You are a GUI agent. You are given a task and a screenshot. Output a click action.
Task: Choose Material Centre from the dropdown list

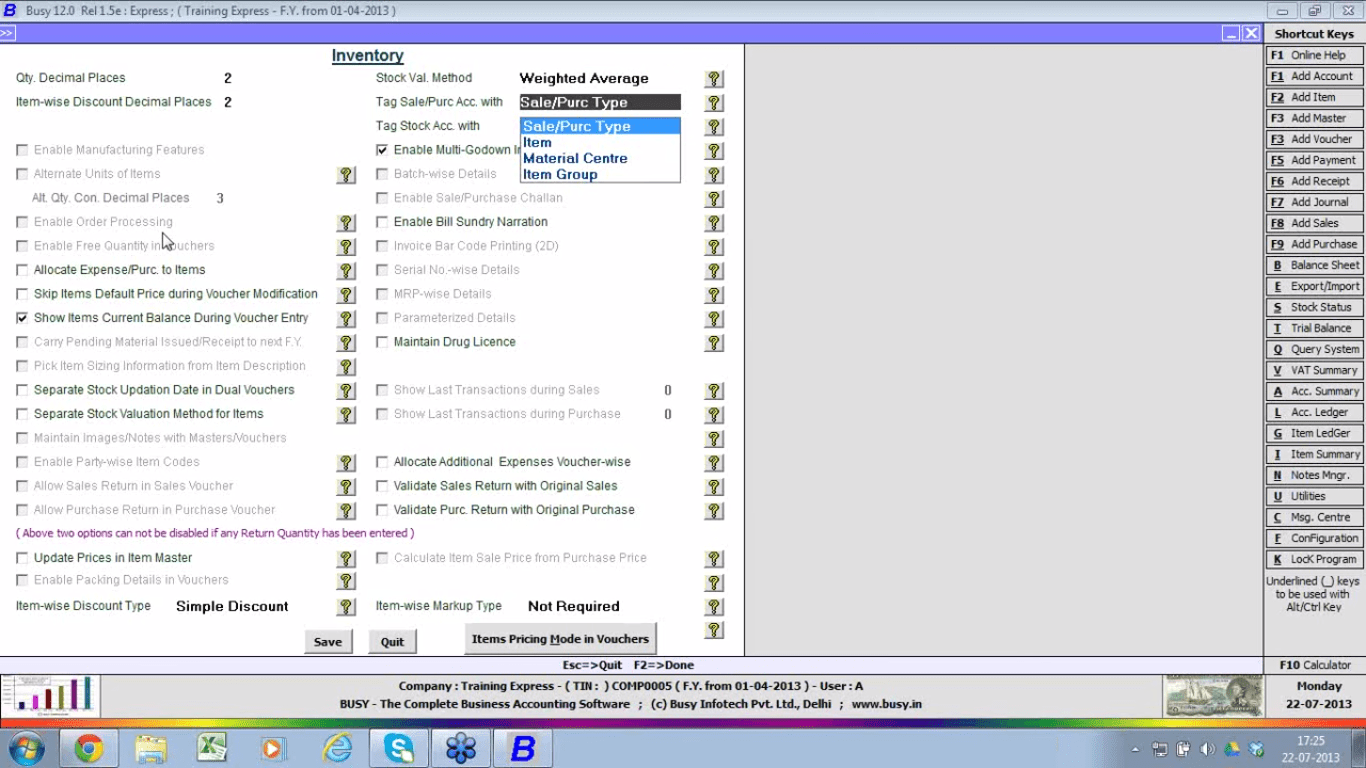click(x=600, y=158)
